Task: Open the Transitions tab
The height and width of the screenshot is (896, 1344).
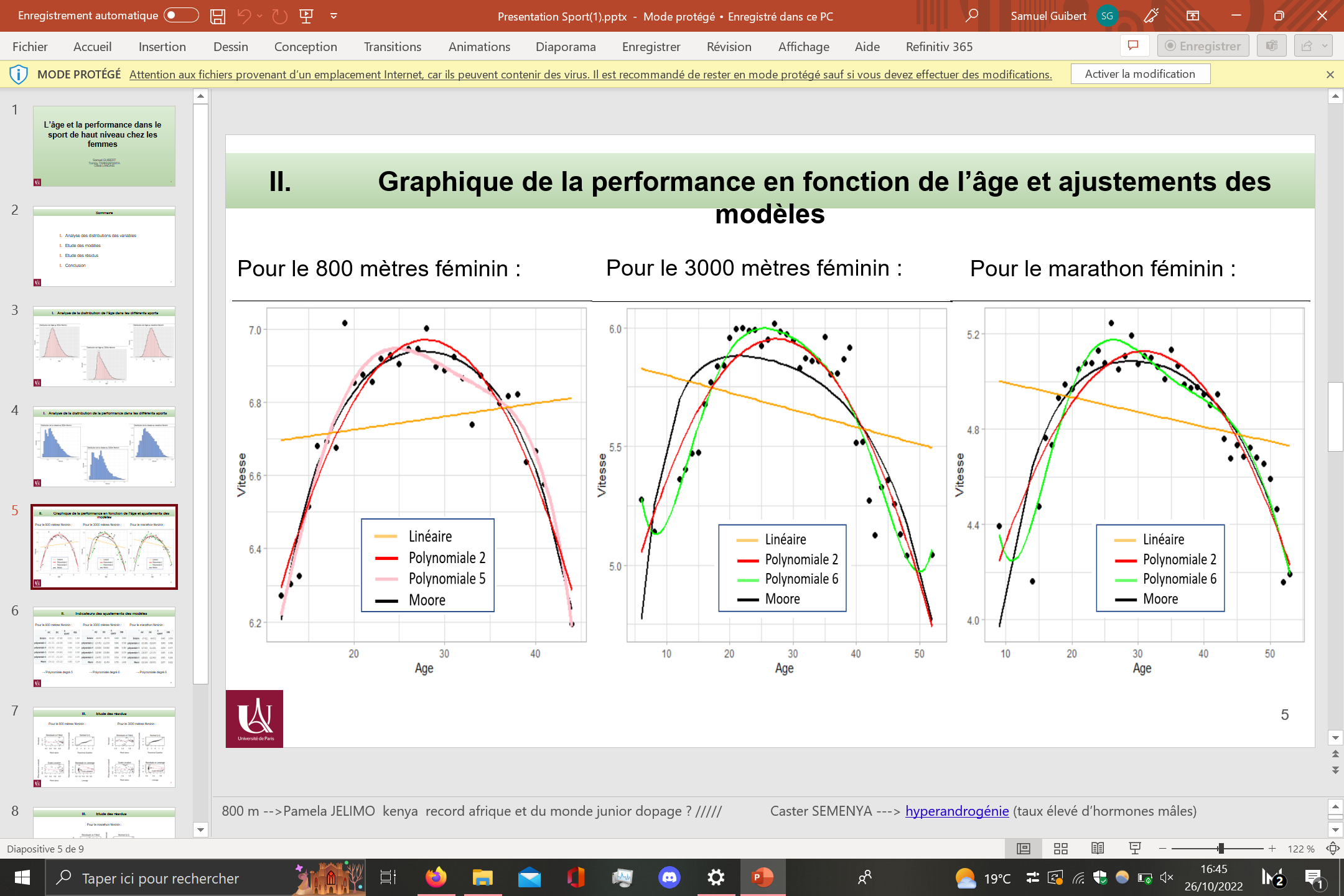Action: coord(393,47)
